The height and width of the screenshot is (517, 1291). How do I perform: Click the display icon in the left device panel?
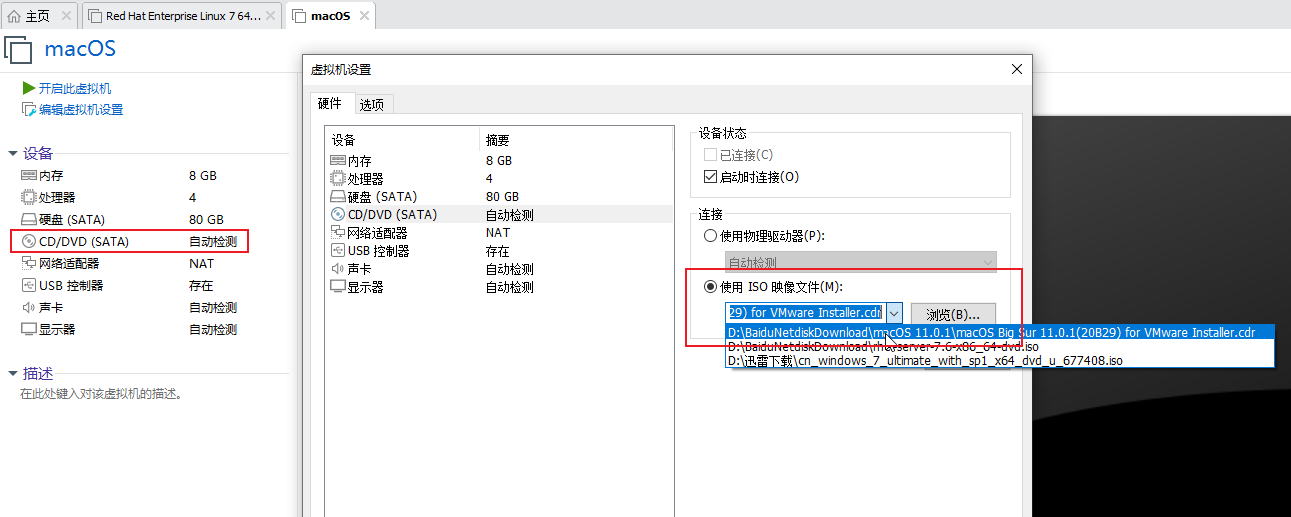(29, 330)
